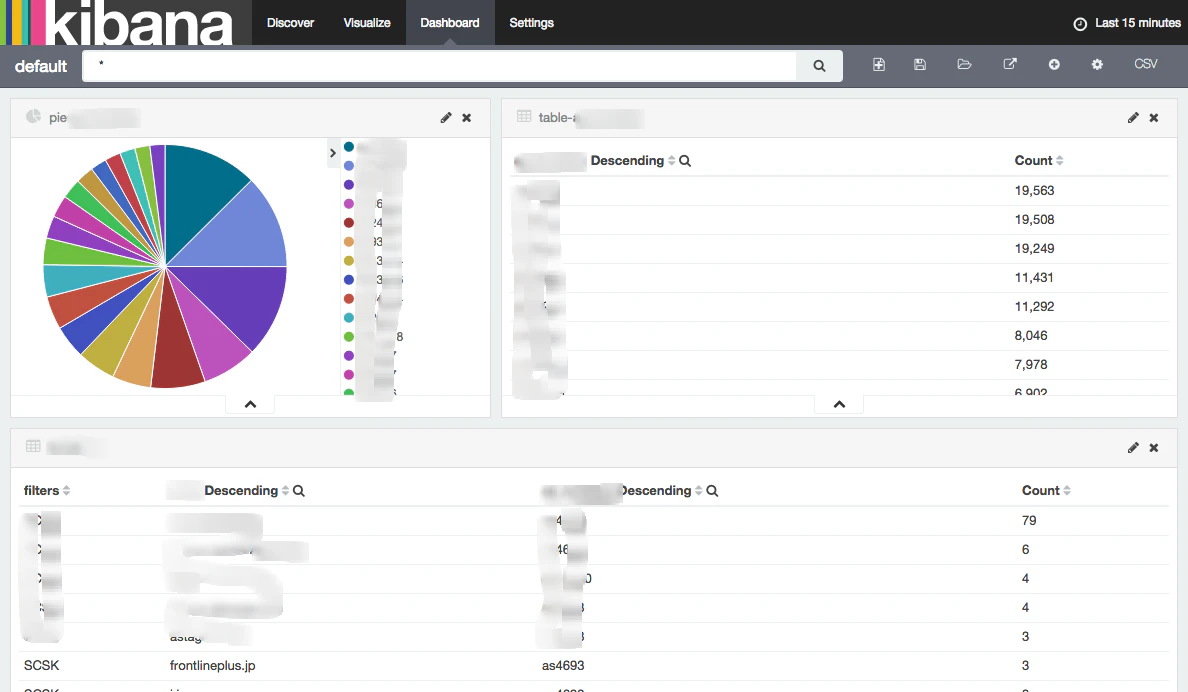Edit the pie visualization with the pencil icon

click(x=446, y=117)
